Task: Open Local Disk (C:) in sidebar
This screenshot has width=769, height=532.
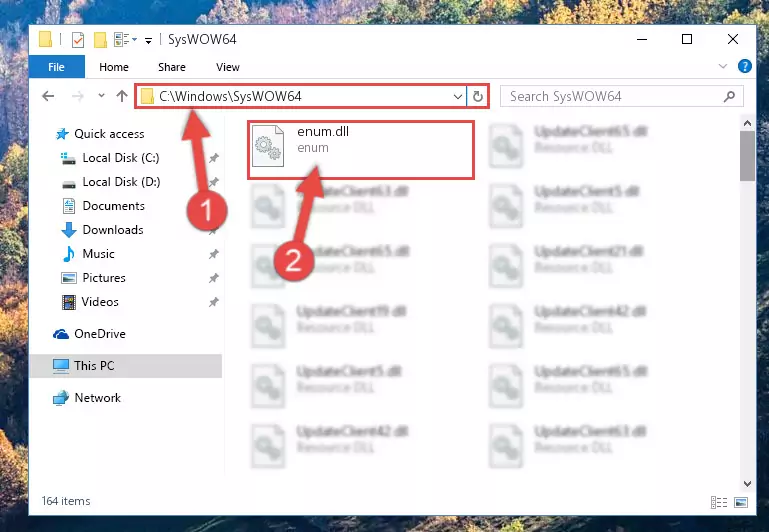Action: (121, 158)
